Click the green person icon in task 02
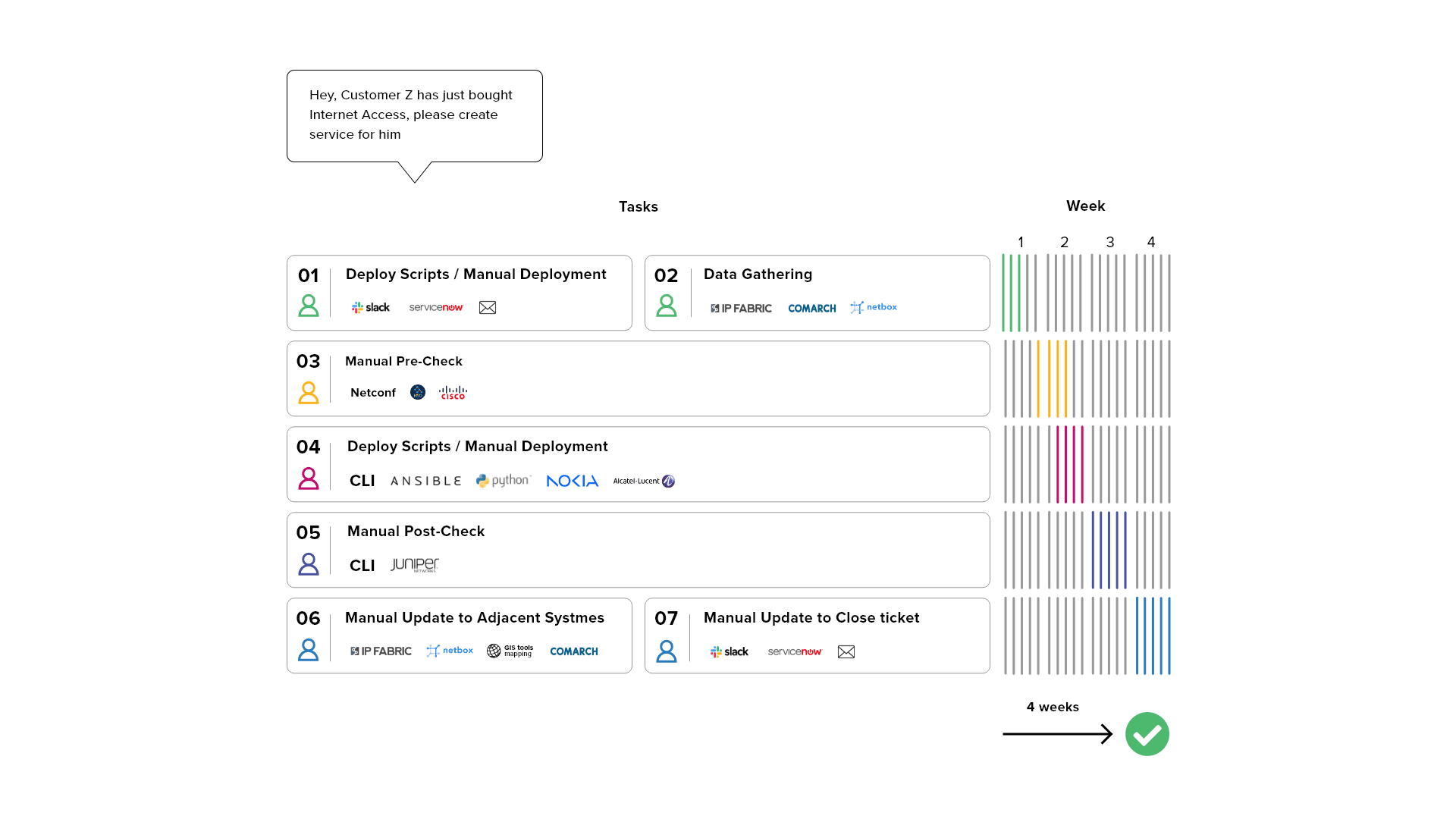Image resolution: width=1456 pixels, height=819 pixels. coord(667,306)
